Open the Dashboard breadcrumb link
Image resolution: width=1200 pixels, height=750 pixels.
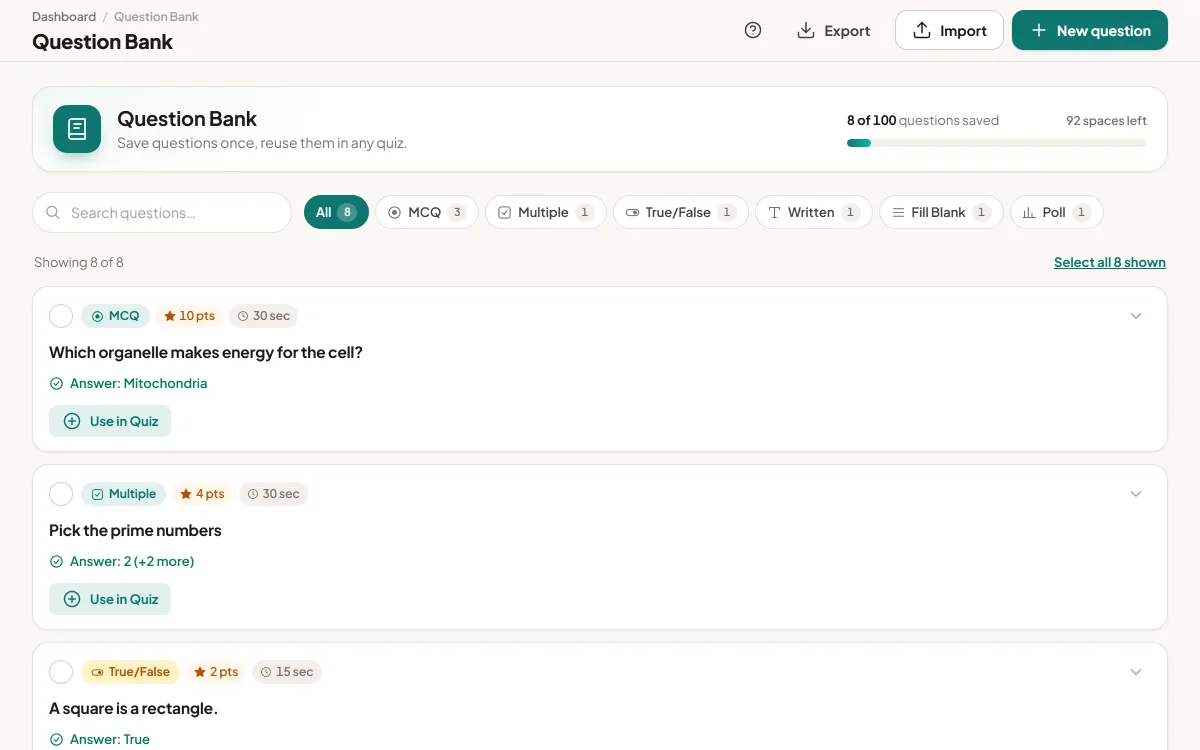pyautogui.click(x=64, y=17)
